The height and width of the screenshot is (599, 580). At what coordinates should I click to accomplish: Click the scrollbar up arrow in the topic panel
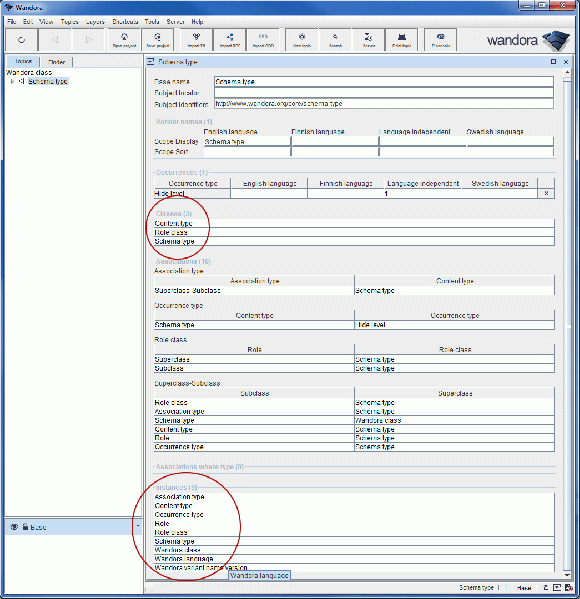567,72
